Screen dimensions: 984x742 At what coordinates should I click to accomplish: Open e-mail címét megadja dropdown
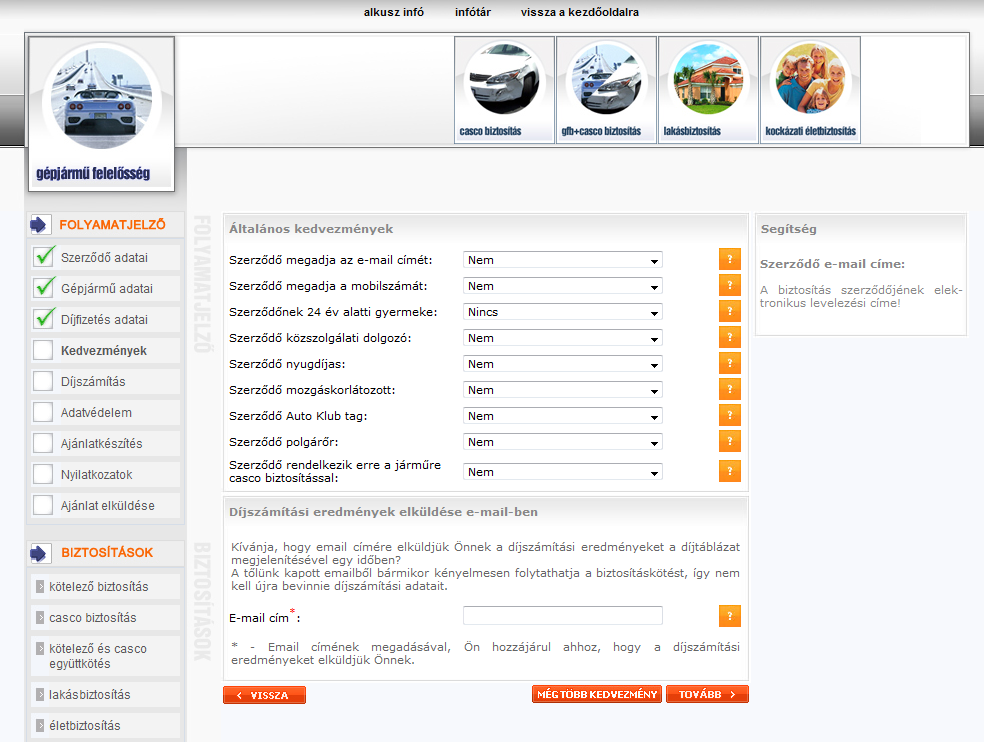562,260
